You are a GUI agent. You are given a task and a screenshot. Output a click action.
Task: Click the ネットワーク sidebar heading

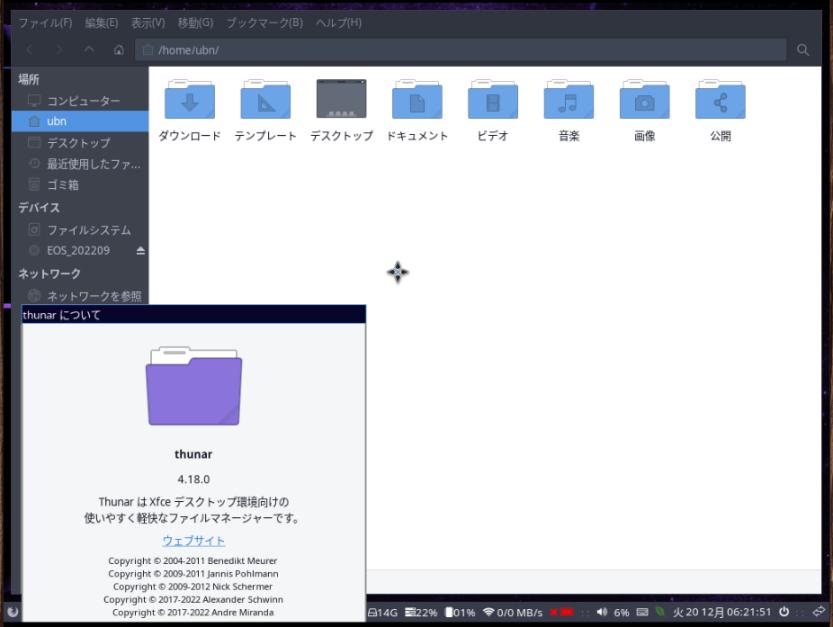coord(49,274)
